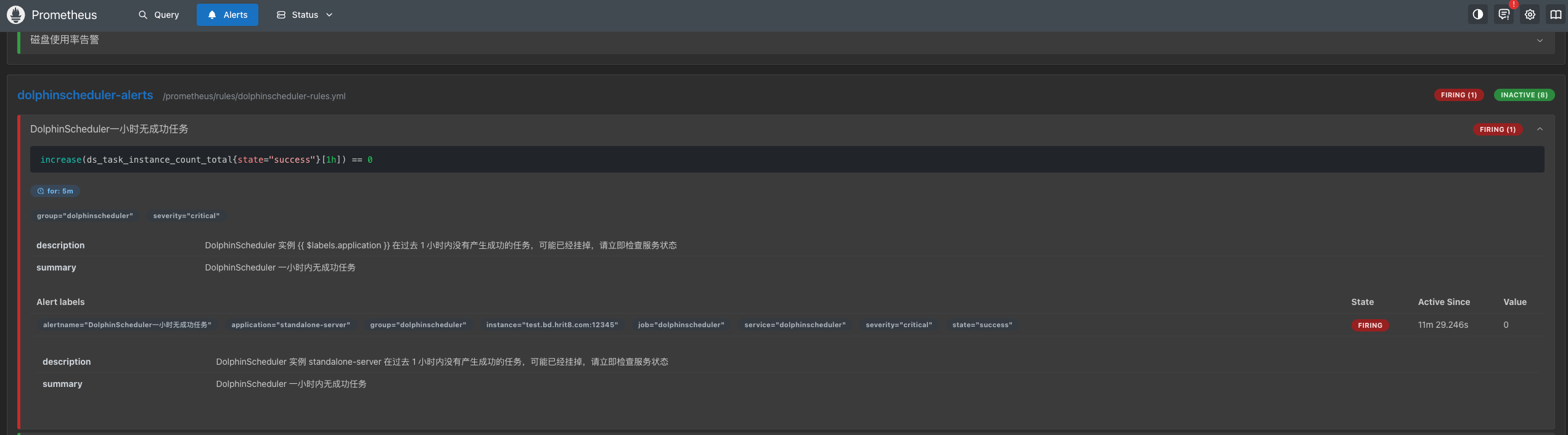Click the rules file path /prometheus/rules/dolphinscheduler-rules.yml
This screenshot has width=1568, height=435.
point(254,96)
